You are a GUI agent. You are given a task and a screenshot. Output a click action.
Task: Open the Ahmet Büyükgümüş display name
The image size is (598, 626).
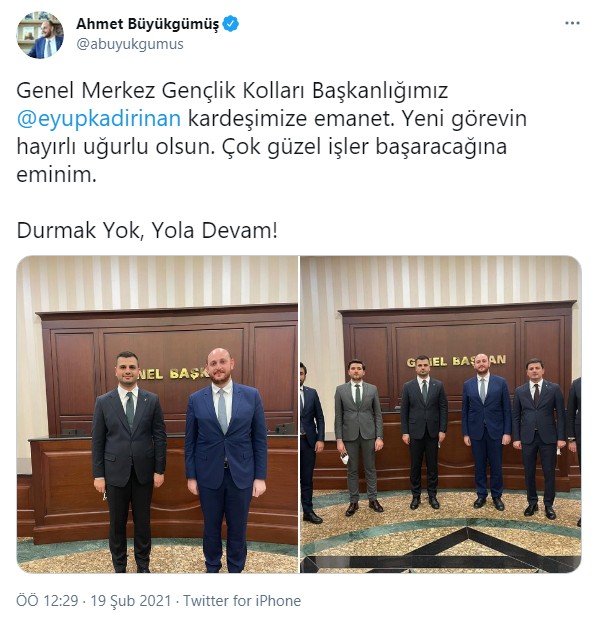coord(147,24)
